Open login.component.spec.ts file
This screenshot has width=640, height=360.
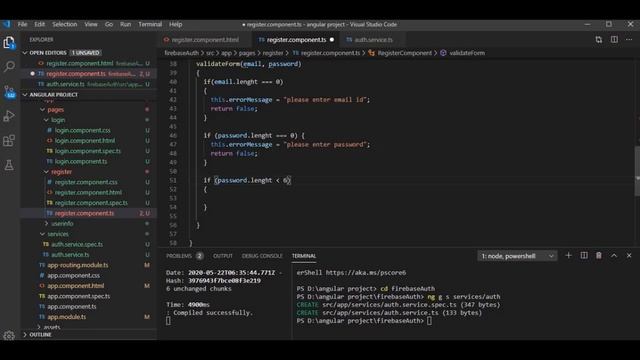click(89, 151)
